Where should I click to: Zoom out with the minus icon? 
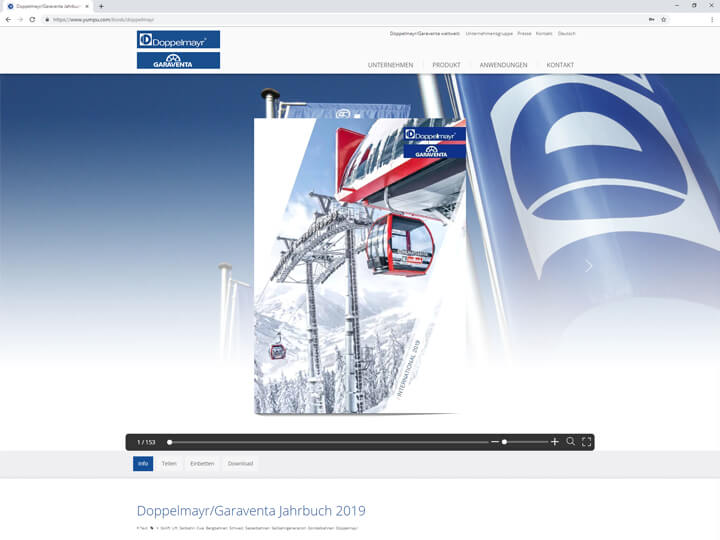coord(495,442)
